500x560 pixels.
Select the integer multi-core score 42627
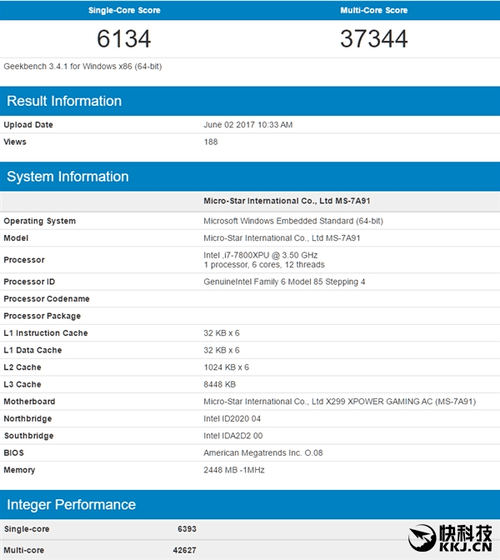click(185, 550)
